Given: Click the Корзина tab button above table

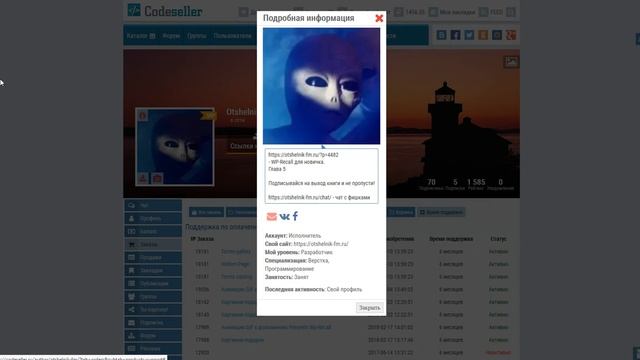Looking at the screenshot, I should (401, 212).
